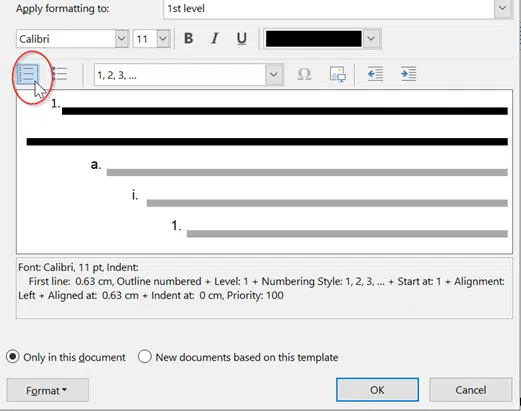Click the Insert picture icon
Viewport: 521px width, 411px height.
[x=338, y=74]
